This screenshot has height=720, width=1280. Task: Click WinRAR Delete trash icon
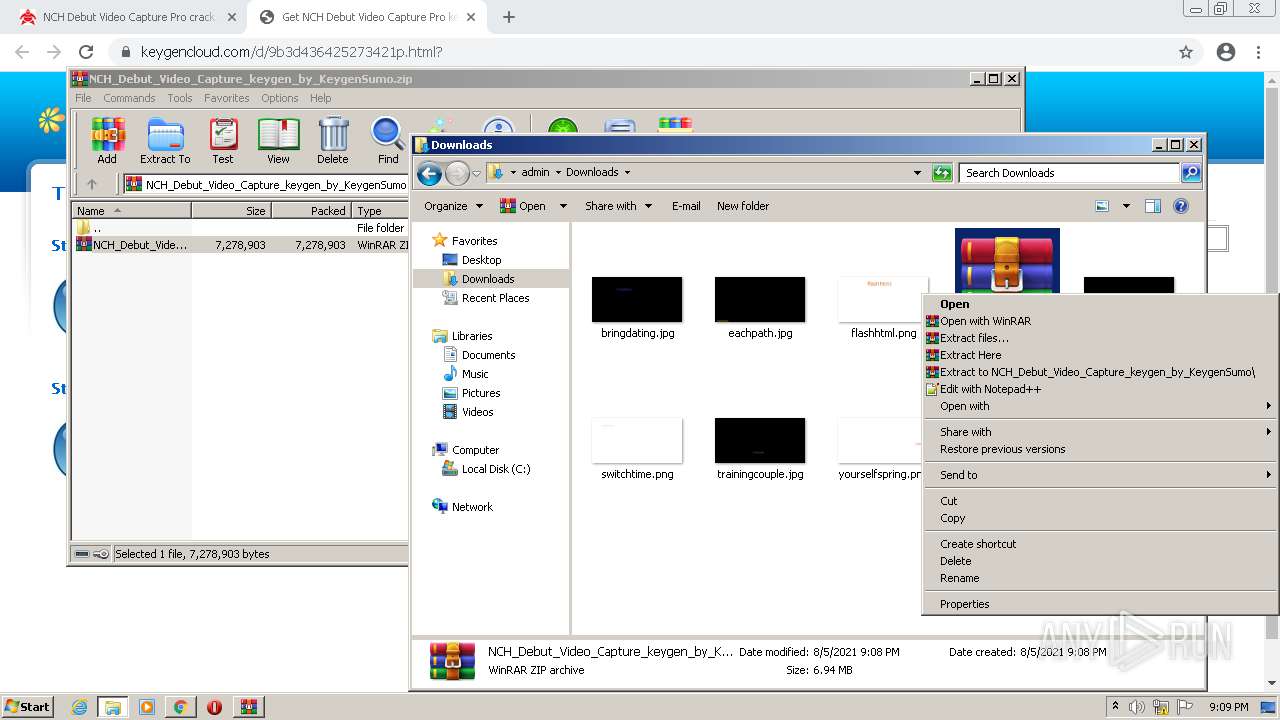coord(333,140)
